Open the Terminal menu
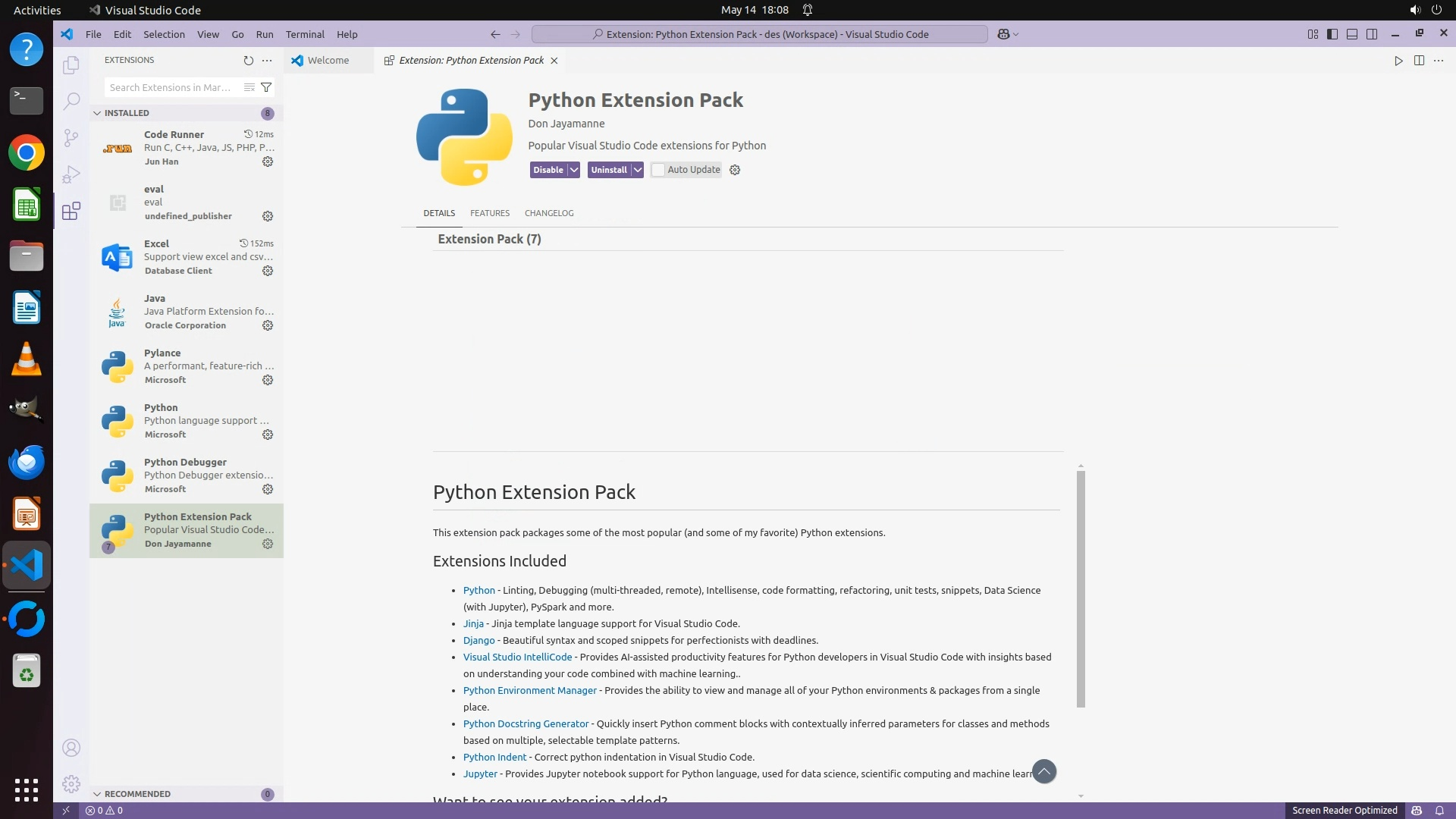The width and height of the screenshot is (1456, 819). [x=305, y=34]
